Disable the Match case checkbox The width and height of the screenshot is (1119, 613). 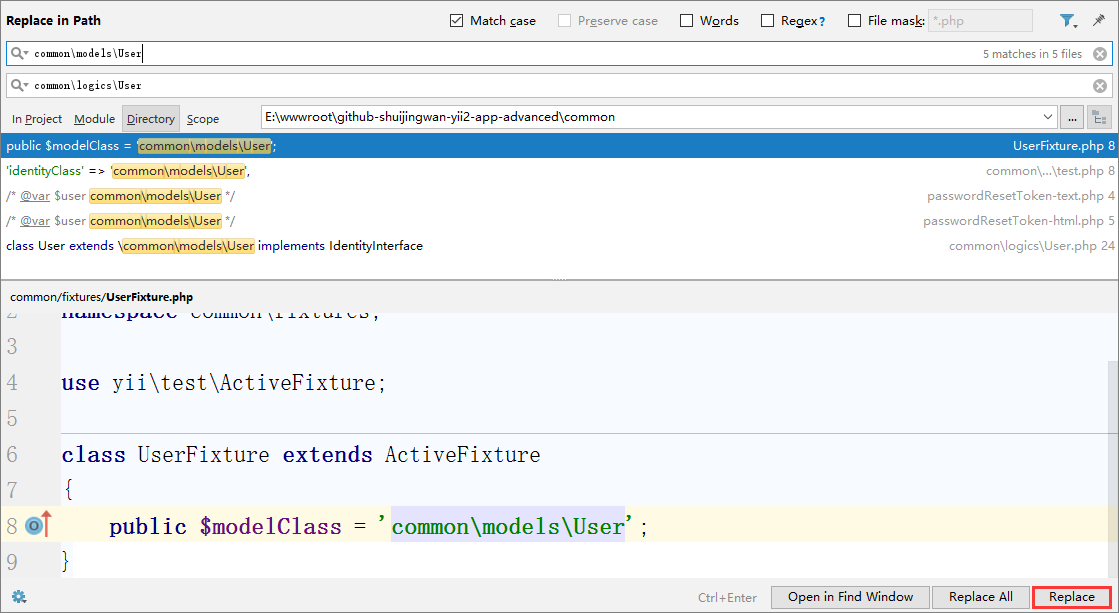pyautogui.click(x=457, y=21)
